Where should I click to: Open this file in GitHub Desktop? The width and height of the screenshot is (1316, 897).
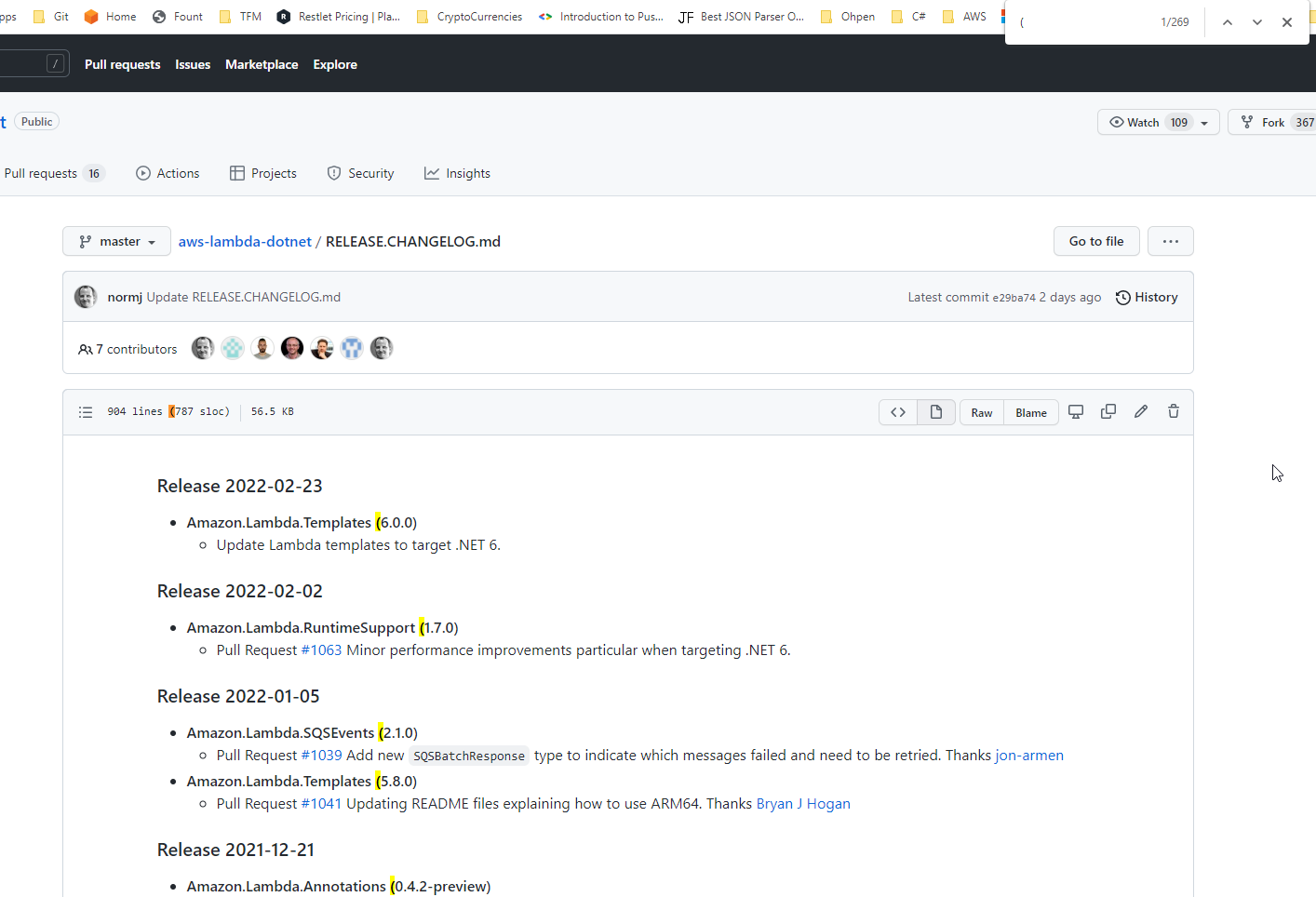(x=1076, y=410)
